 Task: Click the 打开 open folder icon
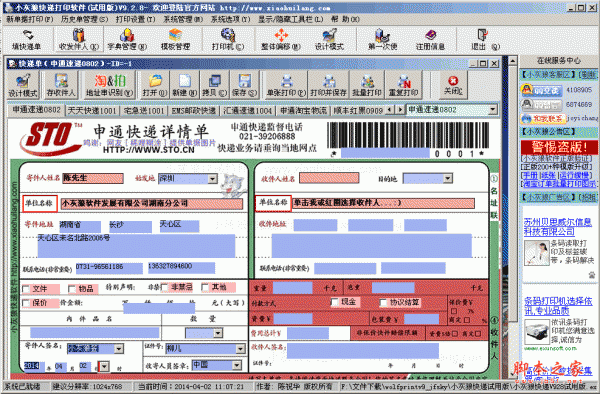coord(155,85)
